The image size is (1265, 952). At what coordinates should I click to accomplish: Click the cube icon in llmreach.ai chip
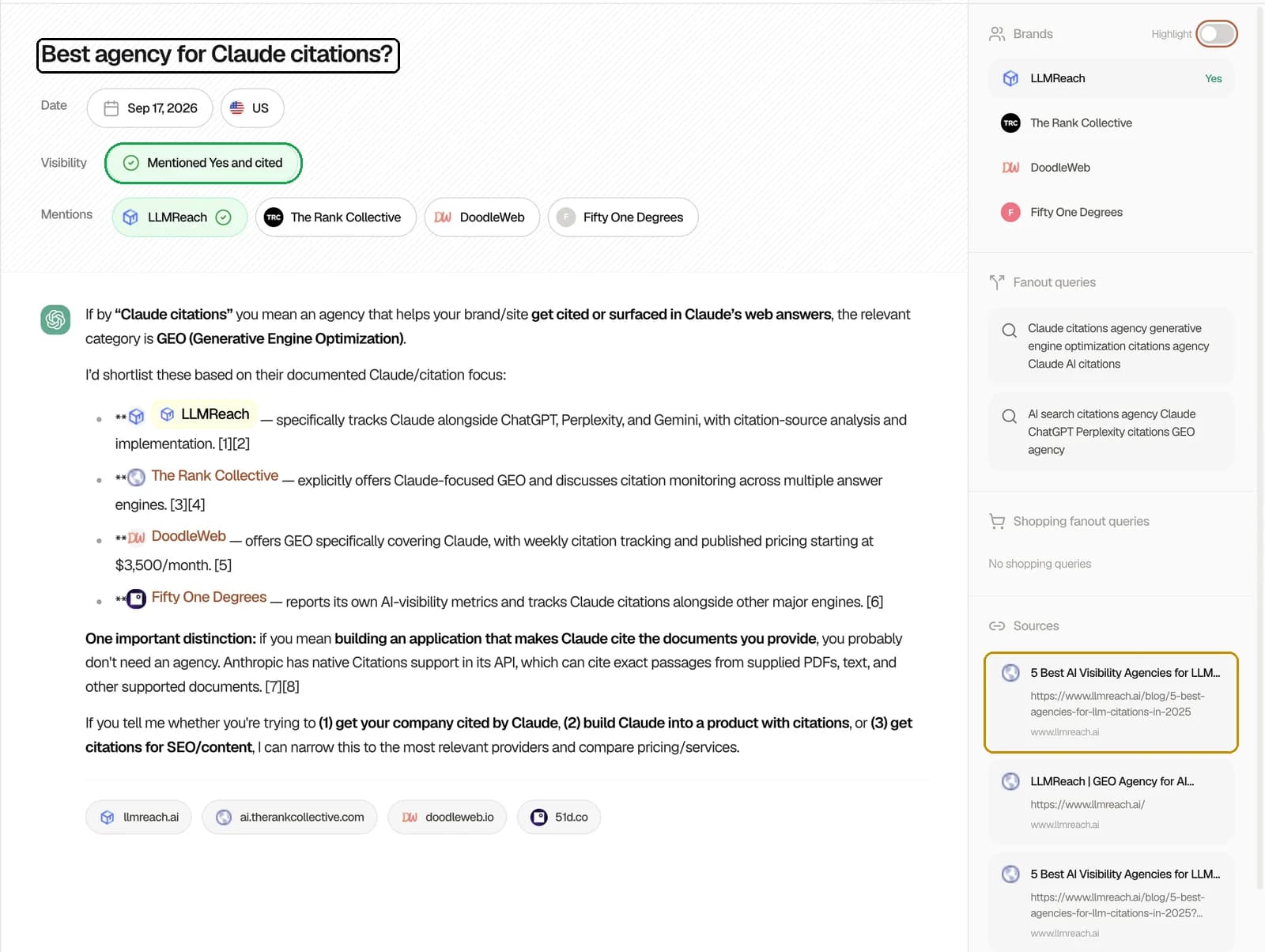pyautogui.click(x=108, y=818)
